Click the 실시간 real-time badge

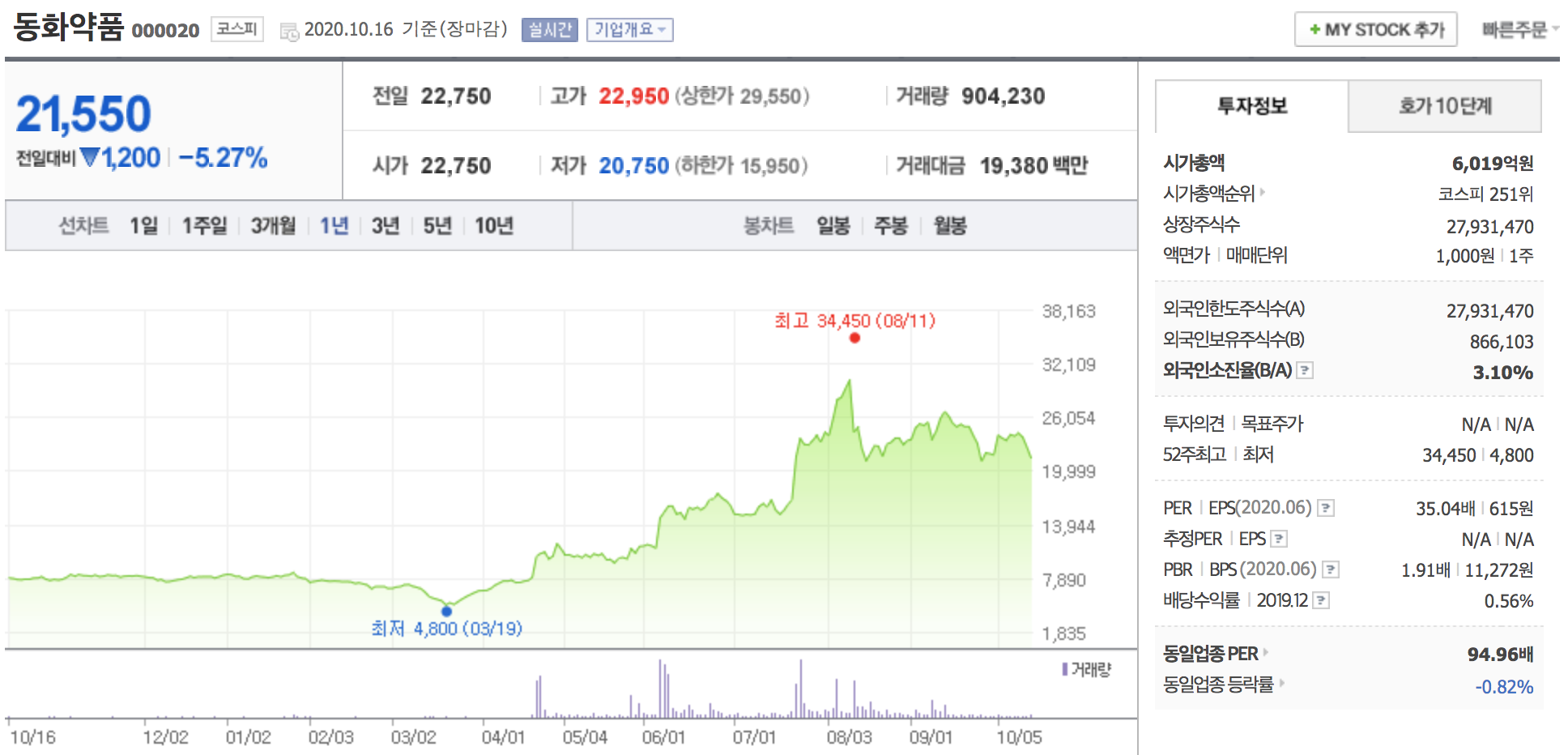(x=550, y=30)
